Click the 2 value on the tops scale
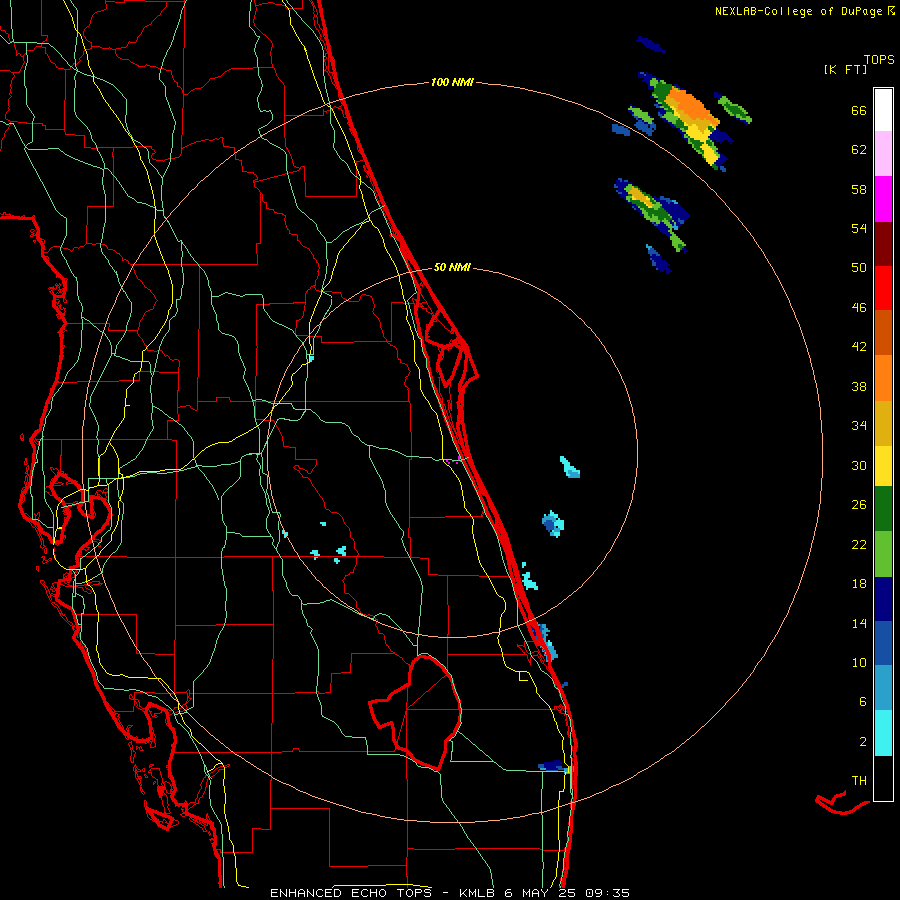Image resolution: width=900 pixels, height=900 pixels. pyautogui.click(x=863, y=741)
